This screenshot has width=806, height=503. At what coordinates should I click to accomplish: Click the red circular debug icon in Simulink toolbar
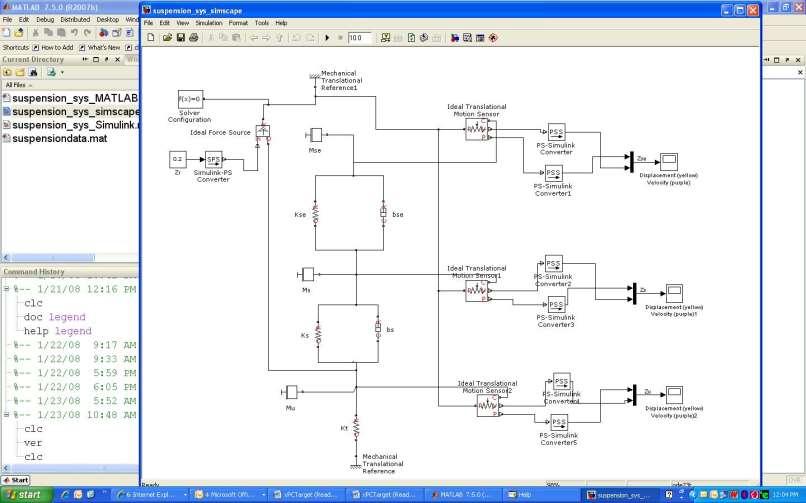(493, 38)
